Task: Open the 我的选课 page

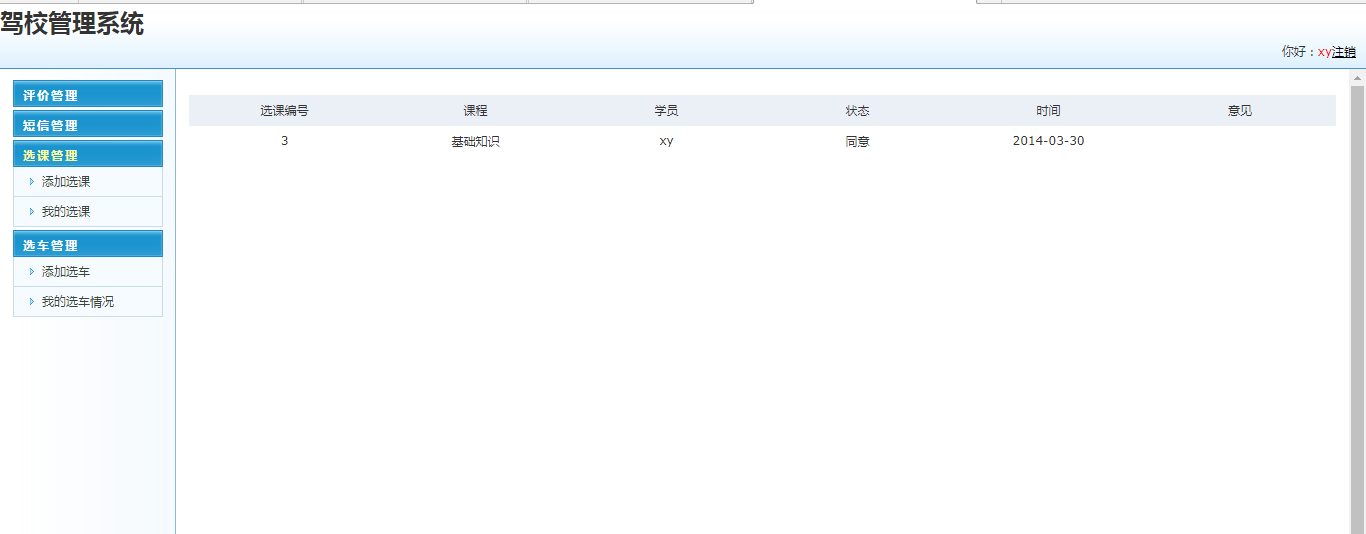Action: coord(66,212)
